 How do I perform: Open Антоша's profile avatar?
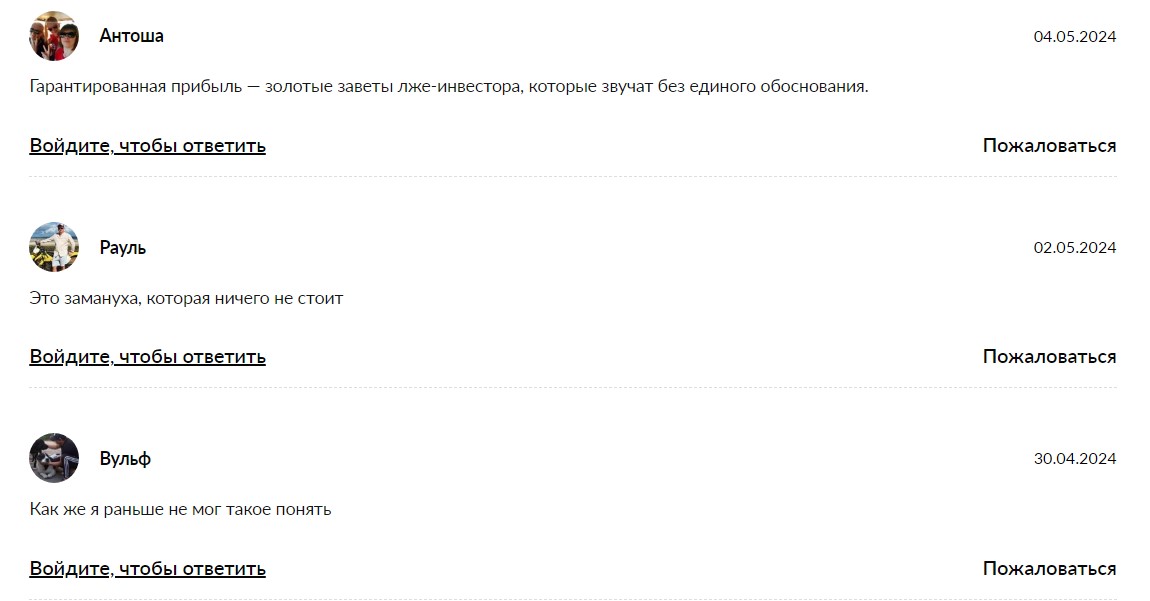[x=54, y=36]
